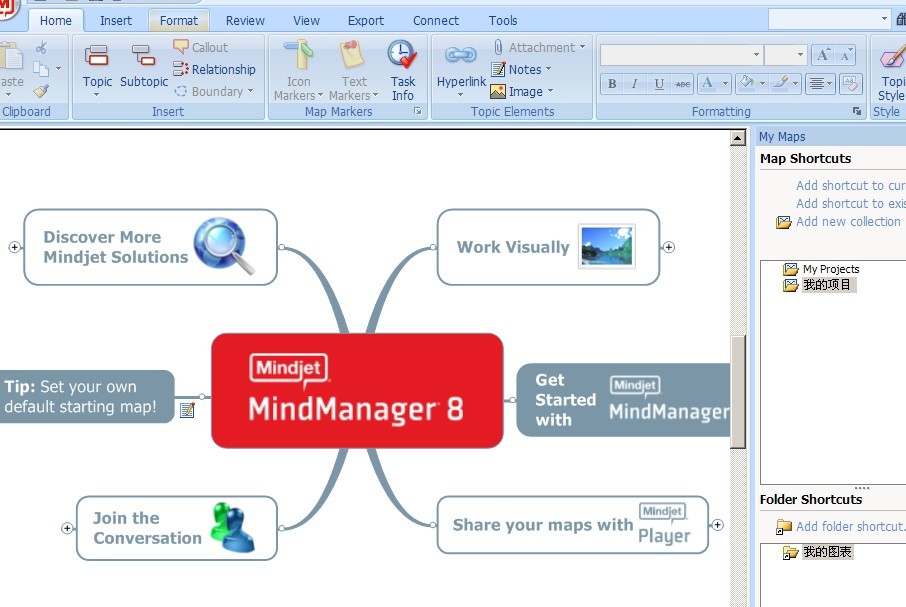
Task: Click Add shortcut to current map link
Action: click(851, 185)
